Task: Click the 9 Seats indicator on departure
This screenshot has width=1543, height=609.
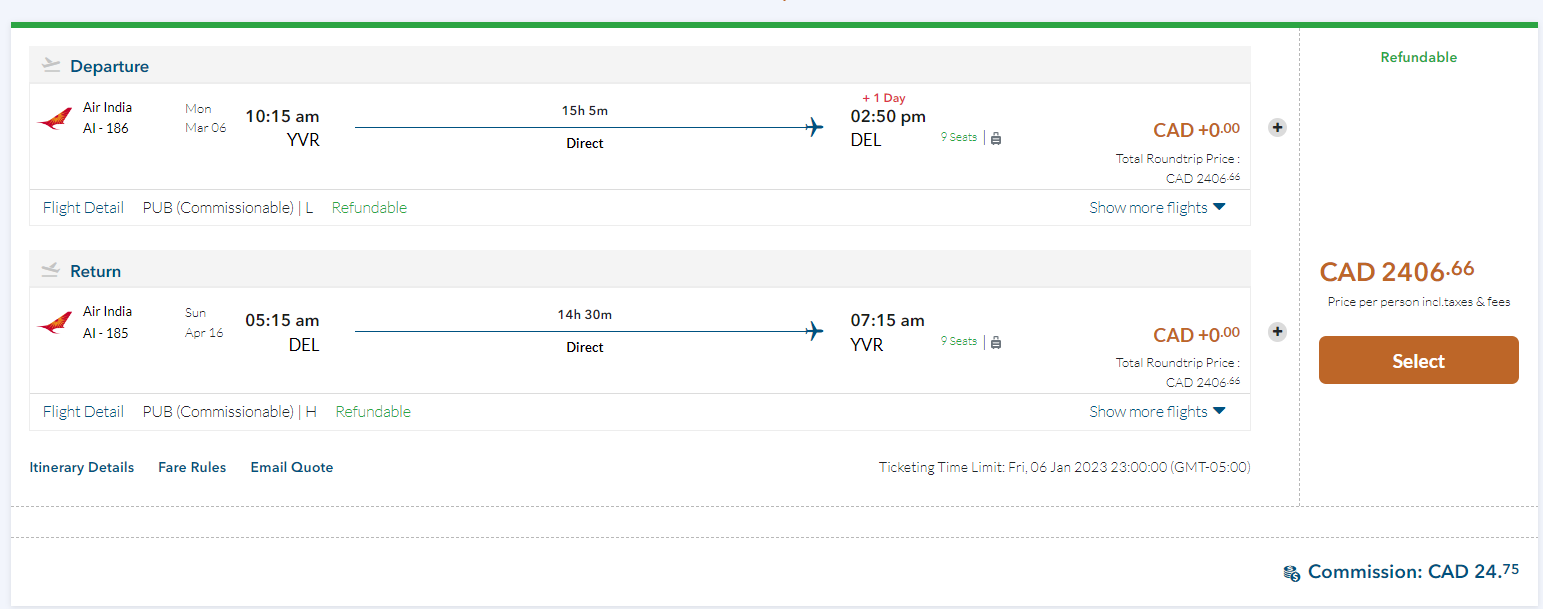Action: (958, 137)
